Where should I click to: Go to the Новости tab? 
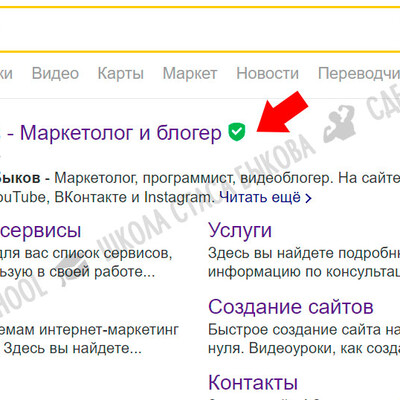point(267,73)
